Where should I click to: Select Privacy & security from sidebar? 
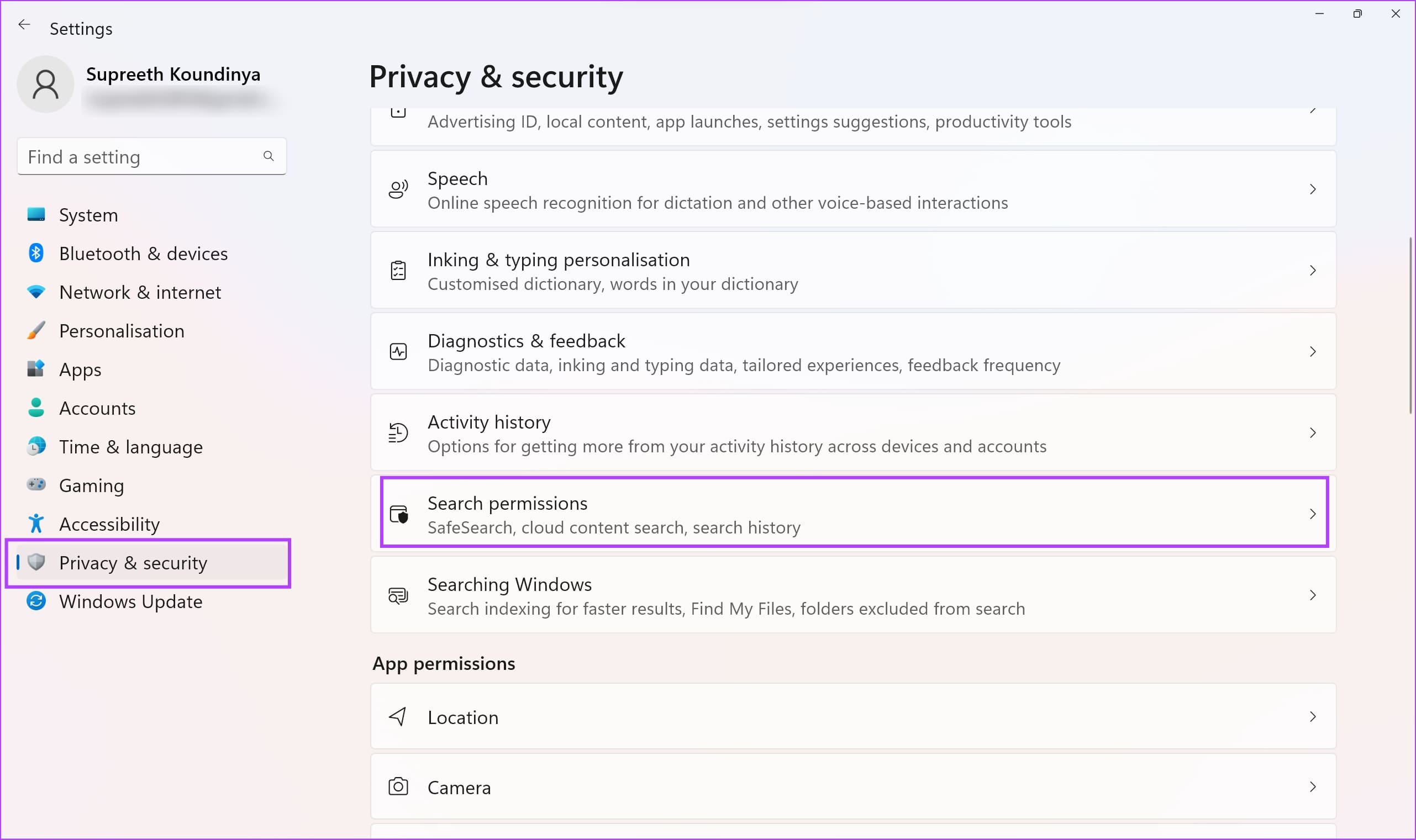[x=133, y=562]
